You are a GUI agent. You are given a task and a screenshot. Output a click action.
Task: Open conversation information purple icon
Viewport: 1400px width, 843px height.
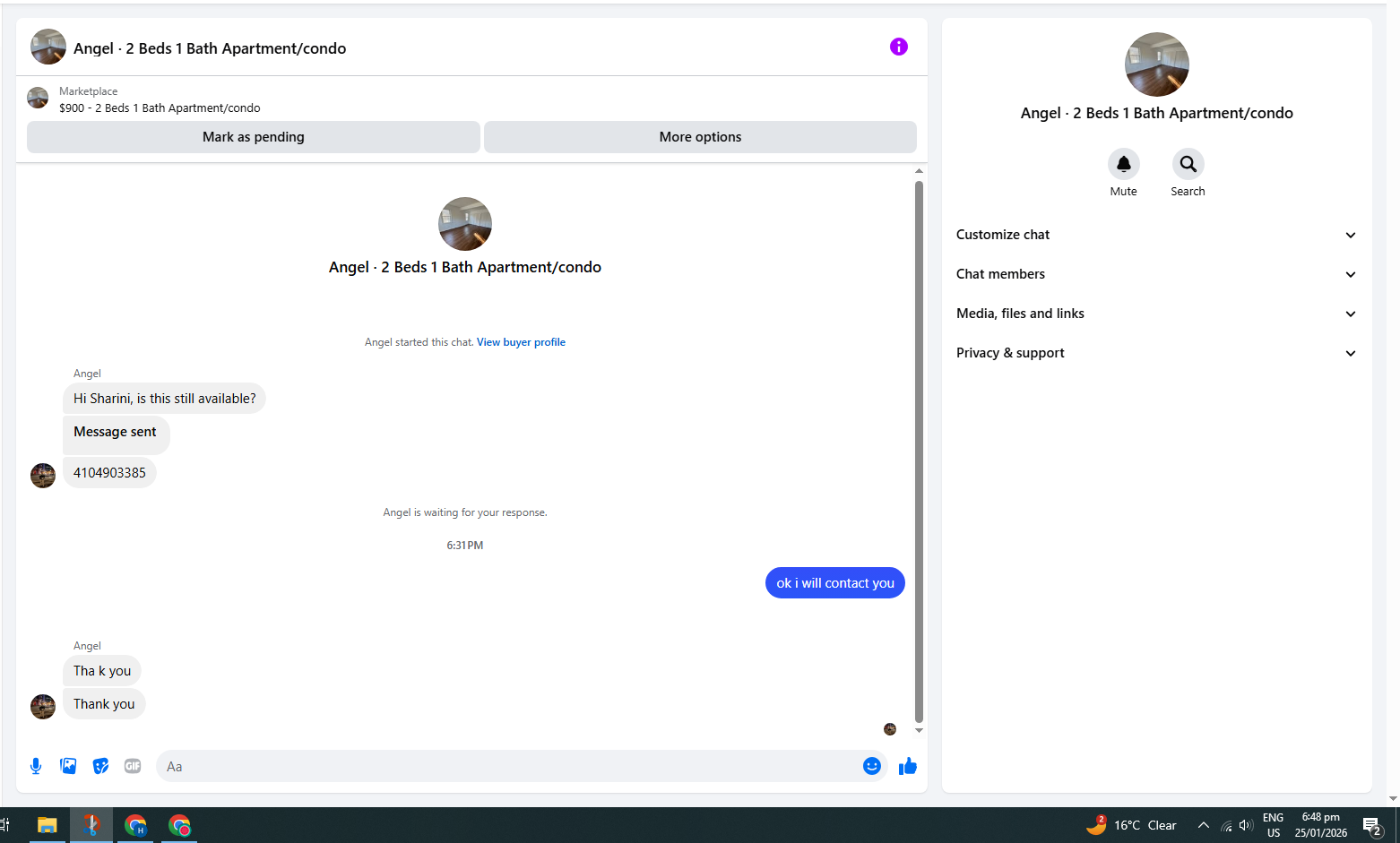point(898,47)
